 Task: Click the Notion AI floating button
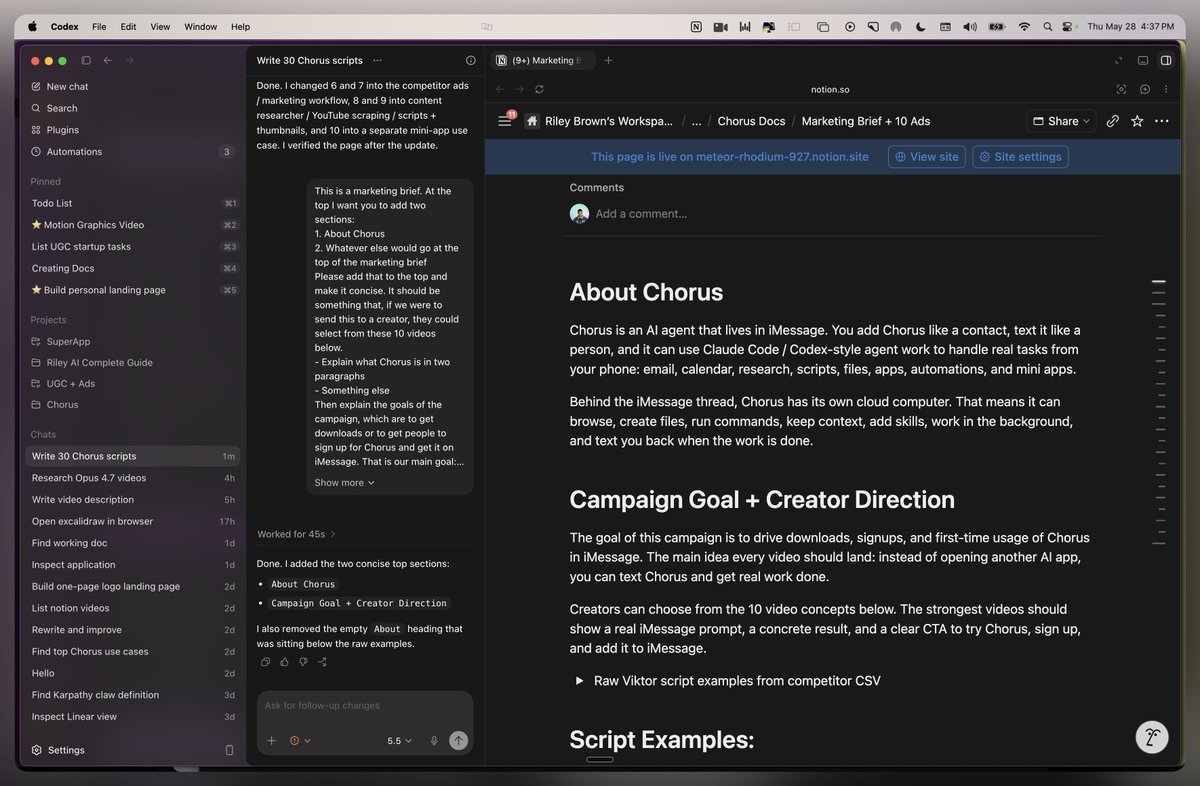(x=1152, y=737)
